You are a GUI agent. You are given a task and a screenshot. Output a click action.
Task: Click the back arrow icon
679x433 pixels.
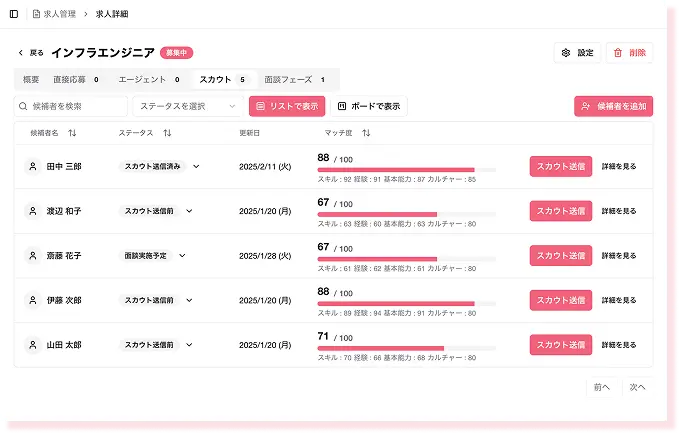21,52
